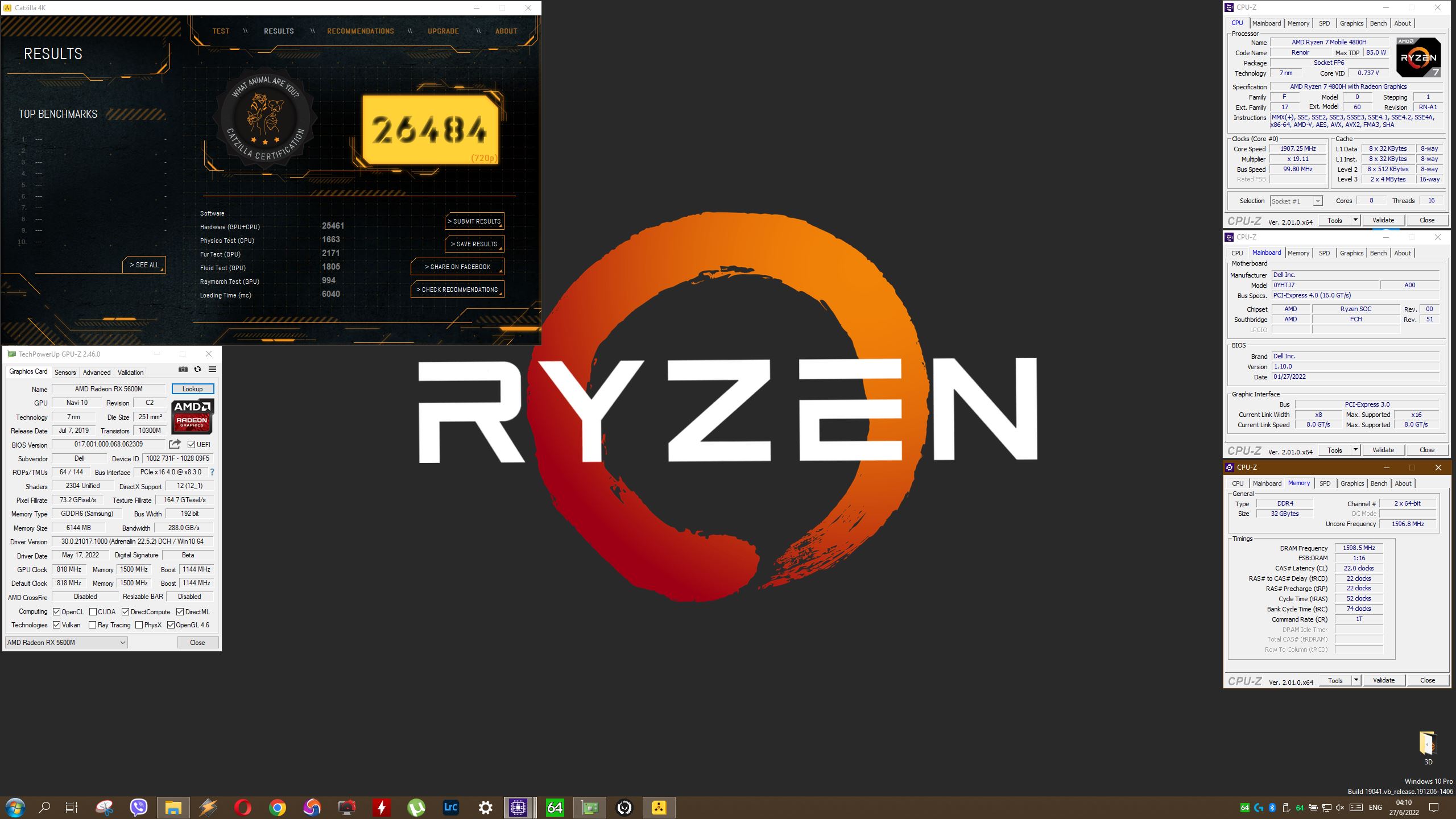Click the Bluetooth tray icon
Image resolution: width=1456 pixels, height=819 pixels.
coord(1273,808)
